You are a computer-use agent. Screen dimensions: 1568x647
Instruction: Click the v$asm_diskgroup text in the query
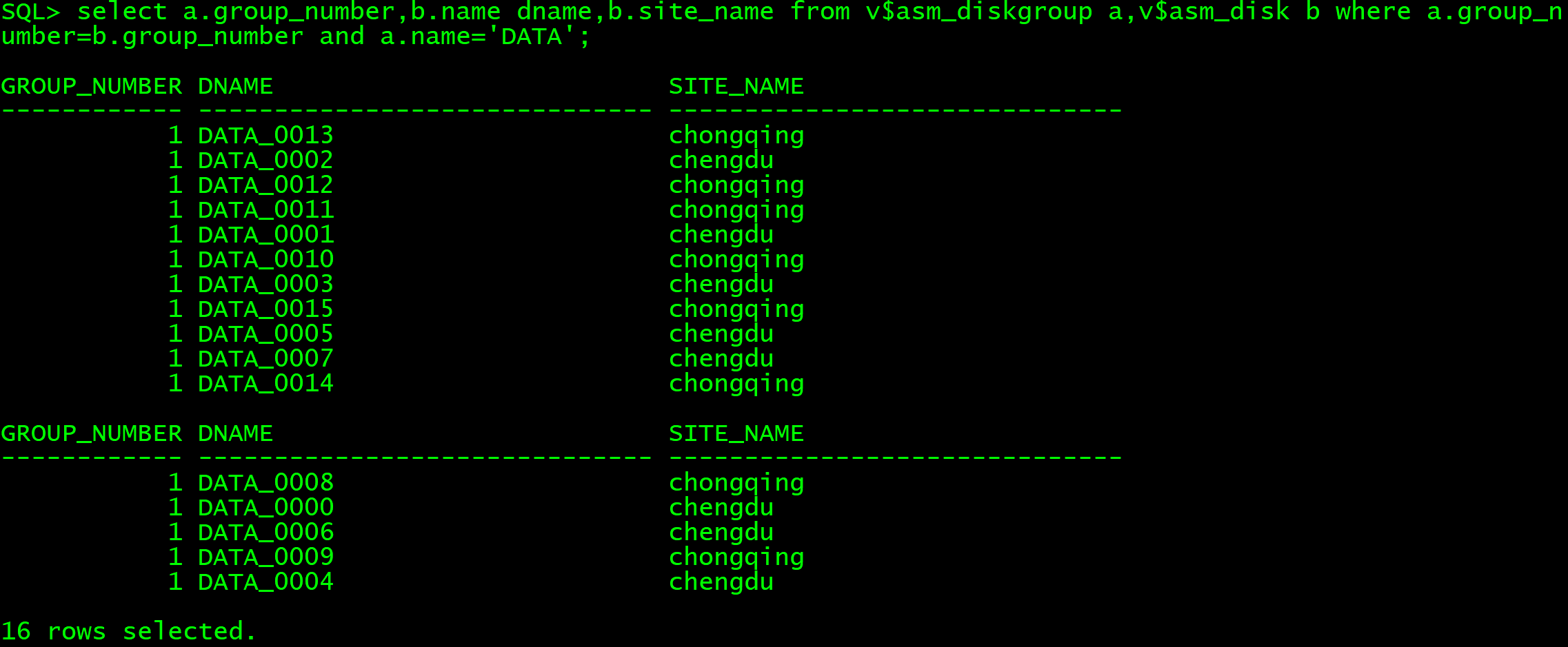point(979,12)
